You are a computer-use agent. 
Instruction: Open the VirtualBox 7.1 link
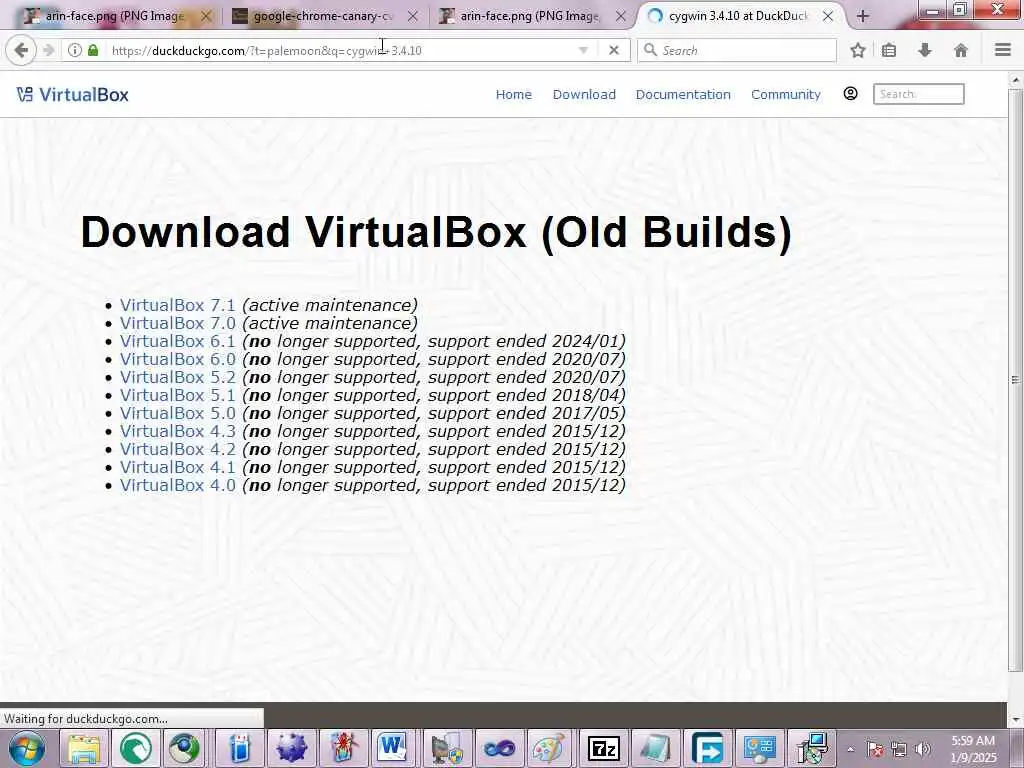coord(177,305)
